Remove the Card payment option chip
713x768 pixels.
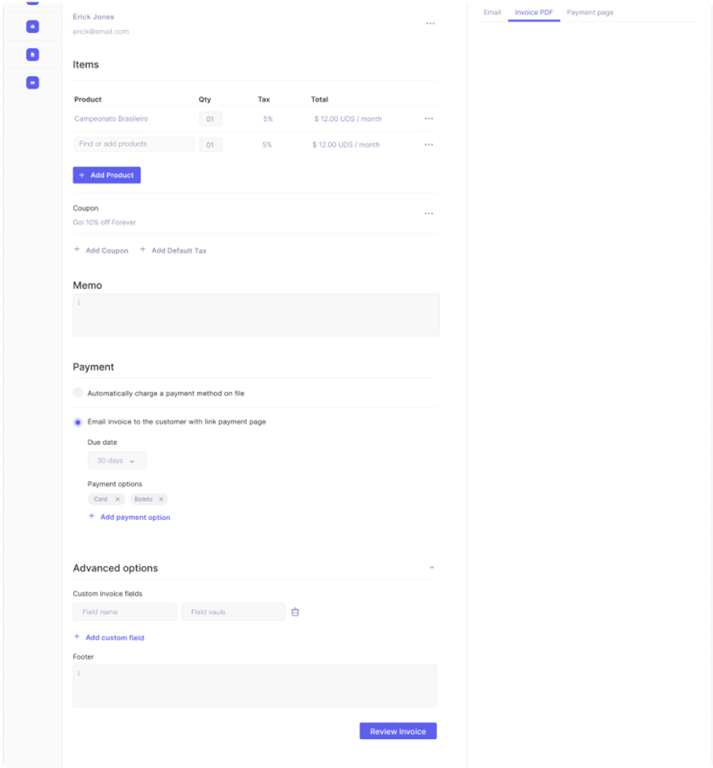118,499
